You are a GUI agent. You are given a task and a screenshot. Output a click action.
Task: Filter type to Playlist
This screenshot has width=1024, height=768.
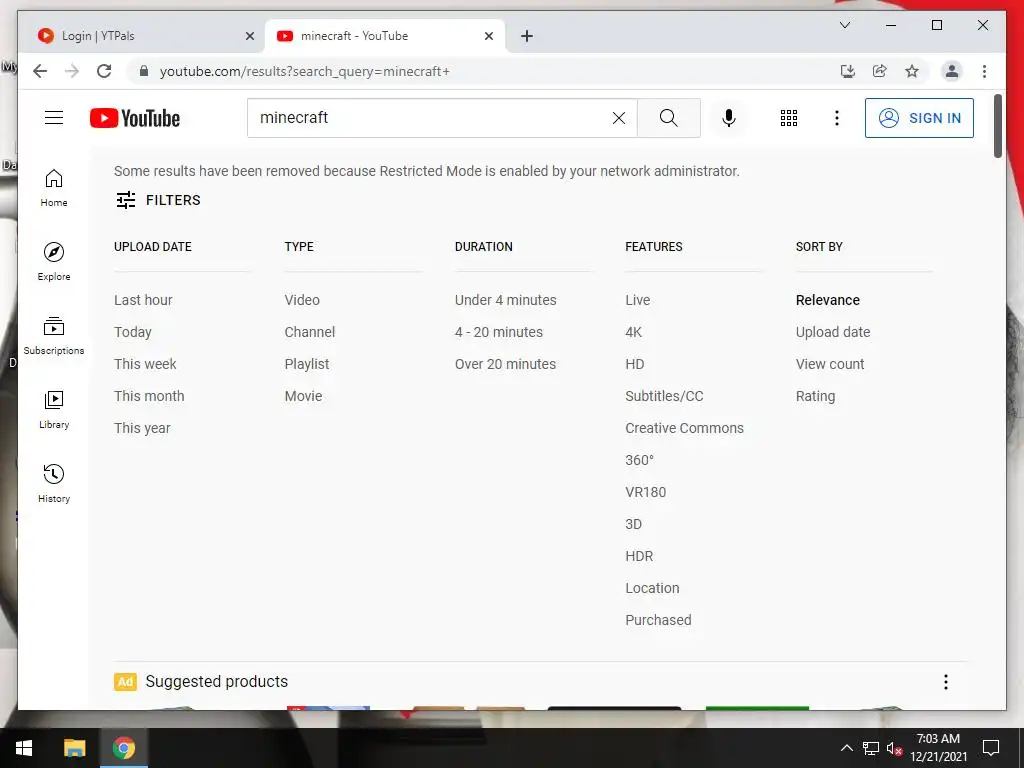click(307, 364)
